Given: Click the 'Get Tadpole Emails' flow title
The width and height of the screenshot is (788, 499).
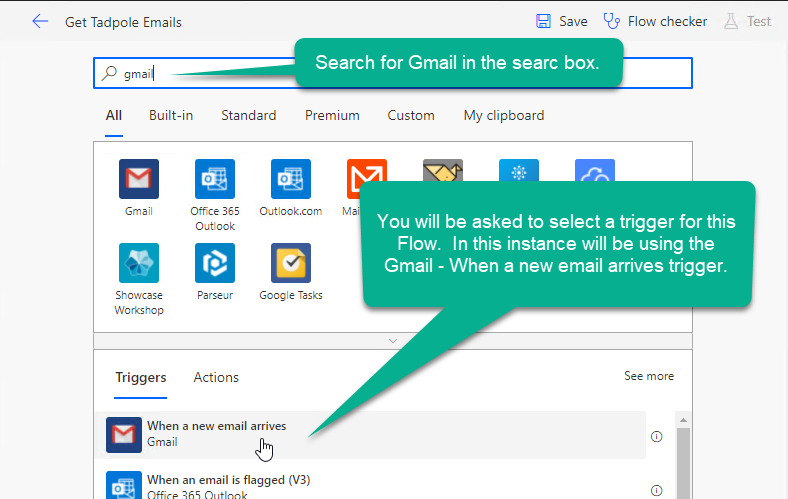Looking at the screenshot, I should pyautogui.click(x=123, y=22).
